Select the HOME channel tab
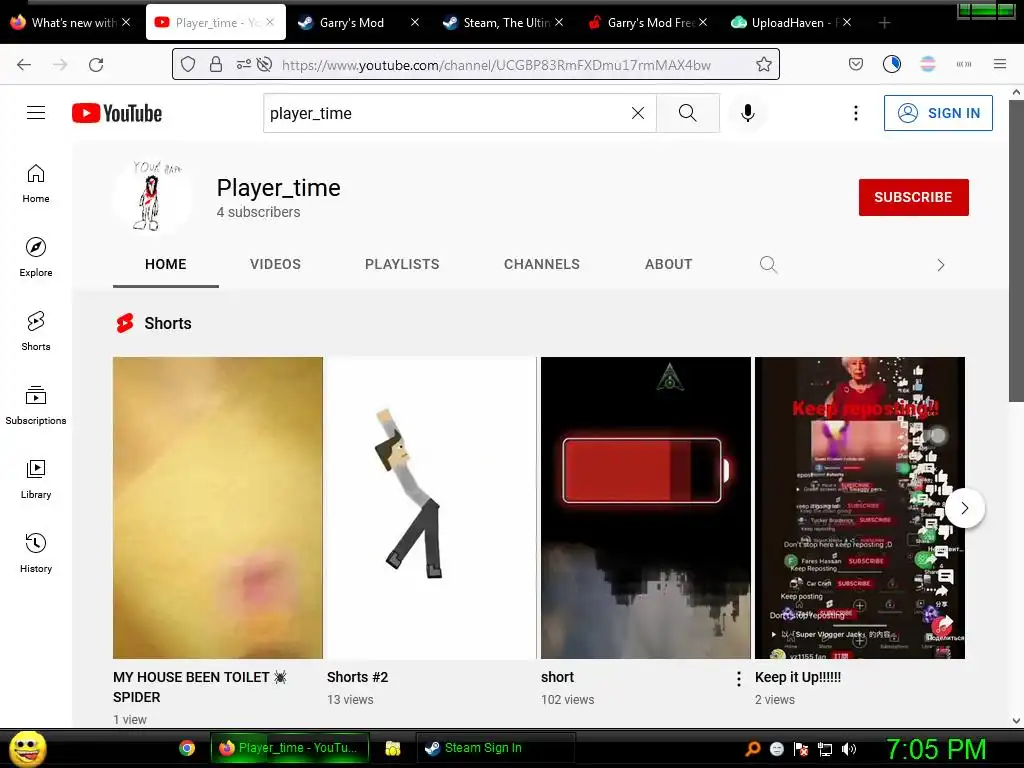The image size is (1024, 768). point(166,264)
